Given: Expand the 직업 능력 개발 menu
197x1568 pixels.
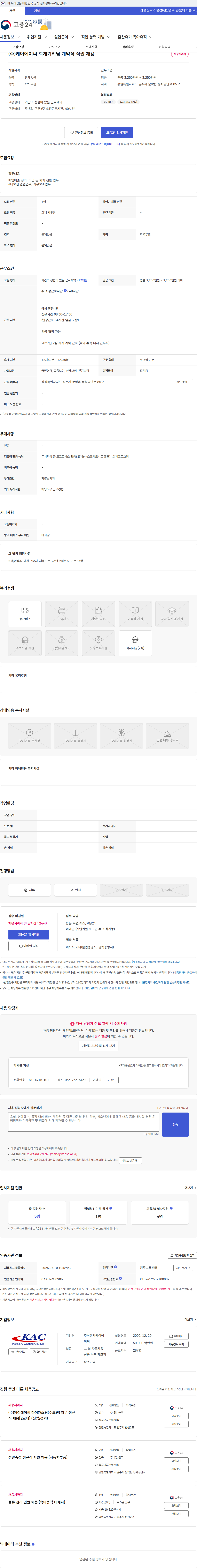Looking at the screenshot, I should click(x=96, y=37).
